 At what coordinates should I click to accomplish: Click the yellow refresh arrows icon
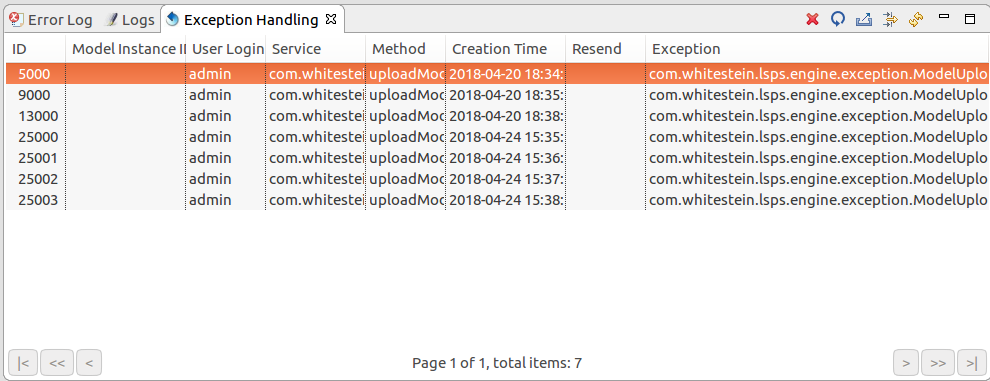pos(916,20)
